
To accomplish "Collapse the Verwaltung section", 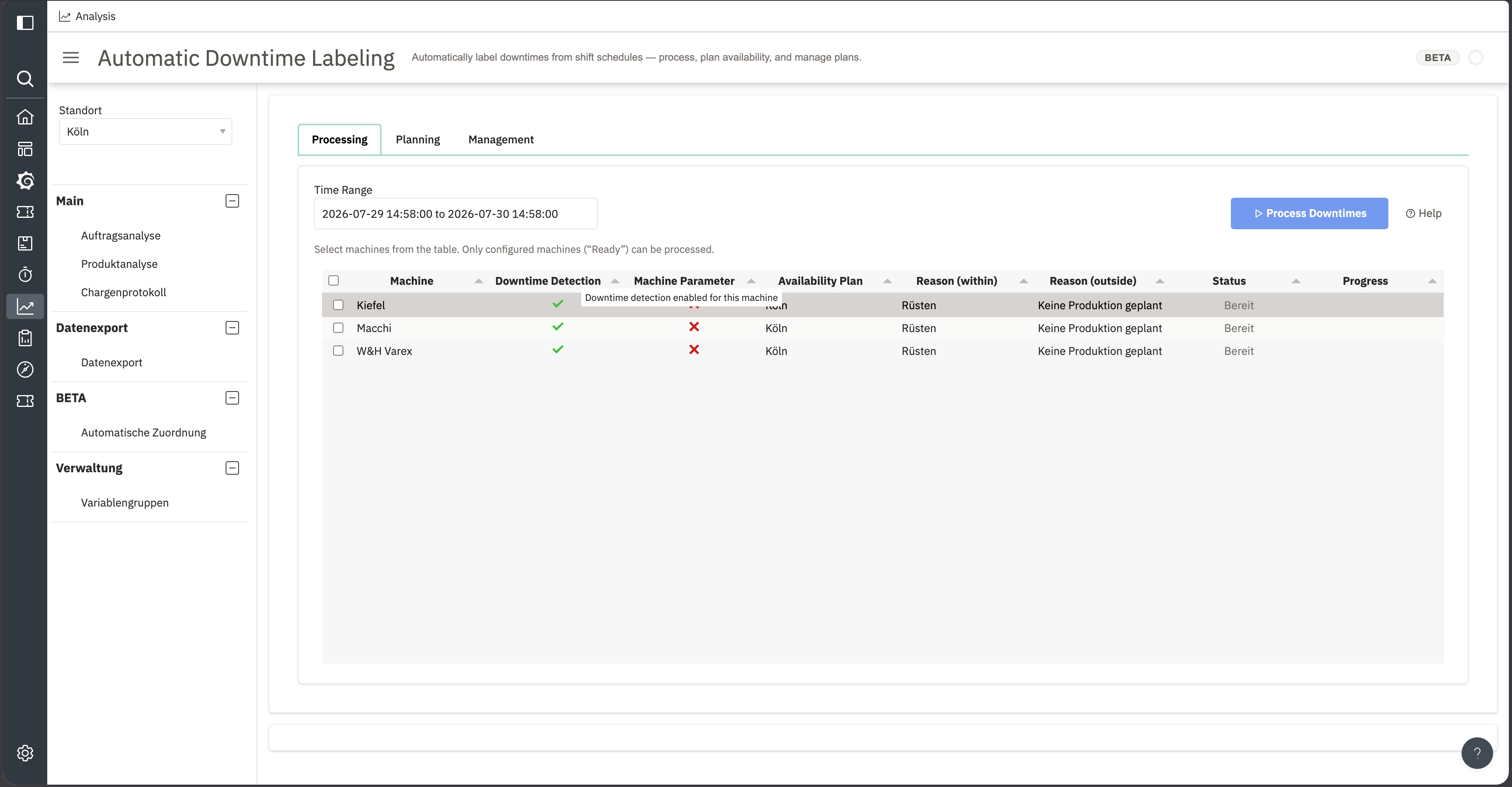I will pyautogui.click(x=232, y=468).
